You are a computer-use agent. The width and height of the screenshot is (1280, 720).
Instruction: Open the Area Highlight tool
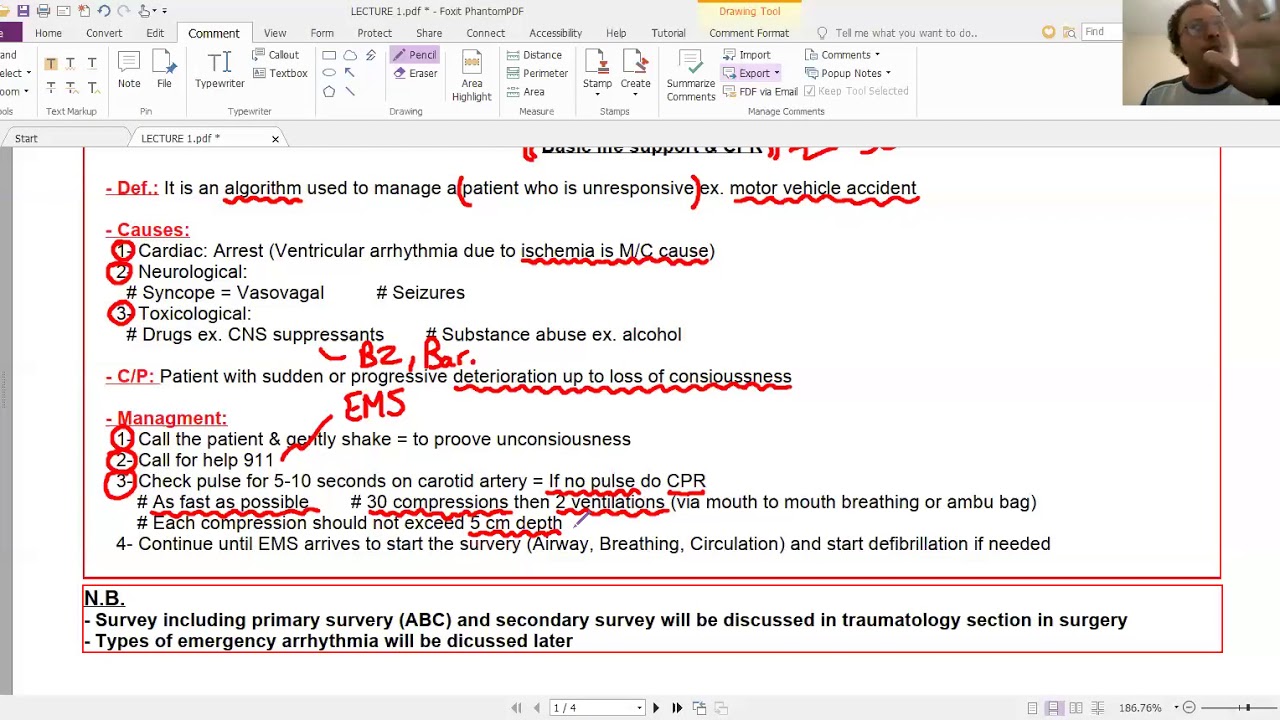tap(471, 75)
